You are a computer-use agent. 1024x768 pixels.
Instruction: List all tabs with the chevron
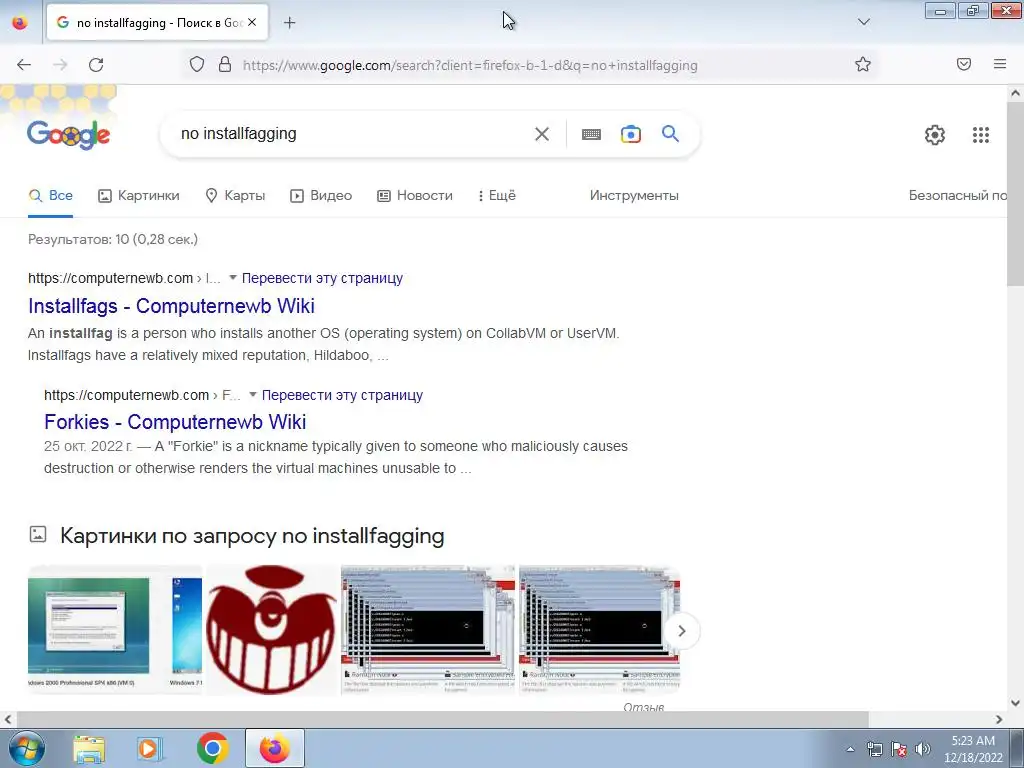tap(863, 22)
